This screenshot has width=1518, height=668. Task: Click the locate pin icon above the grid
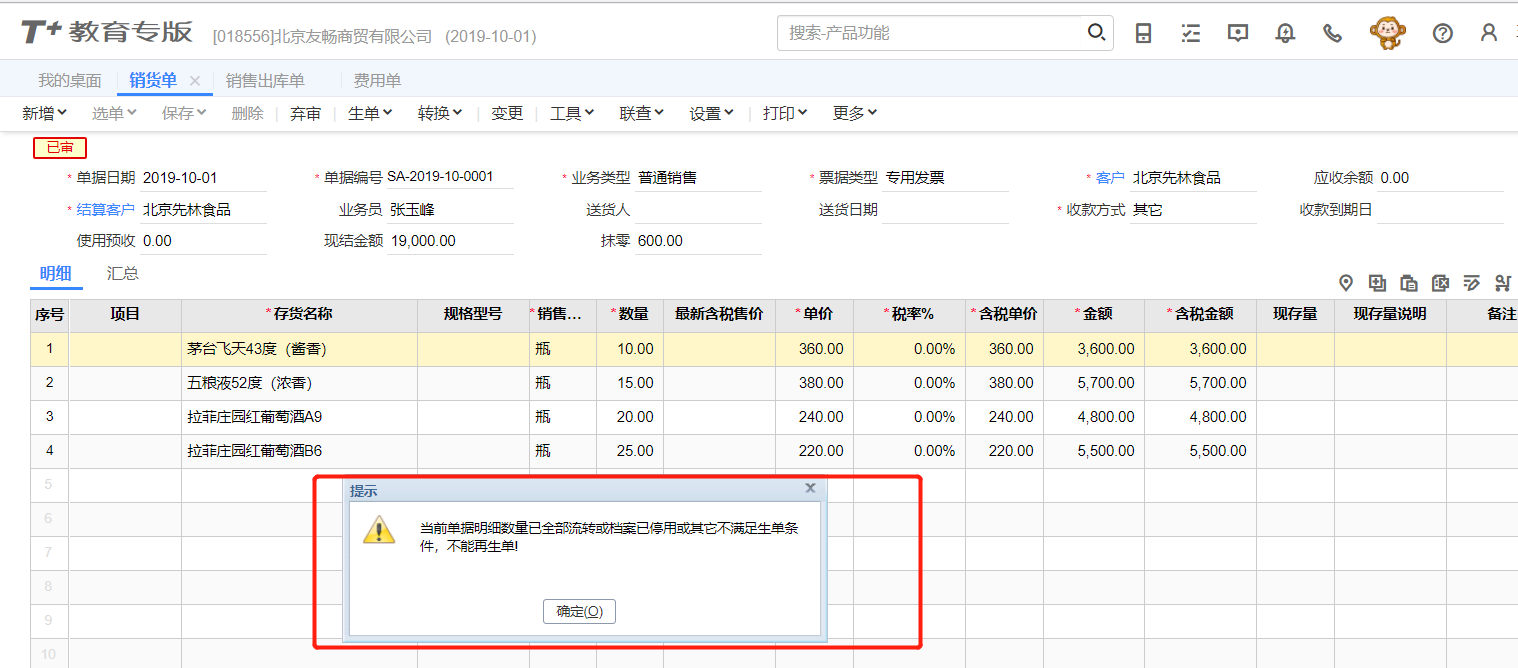pyautogui.click(x=1346, y=283)
